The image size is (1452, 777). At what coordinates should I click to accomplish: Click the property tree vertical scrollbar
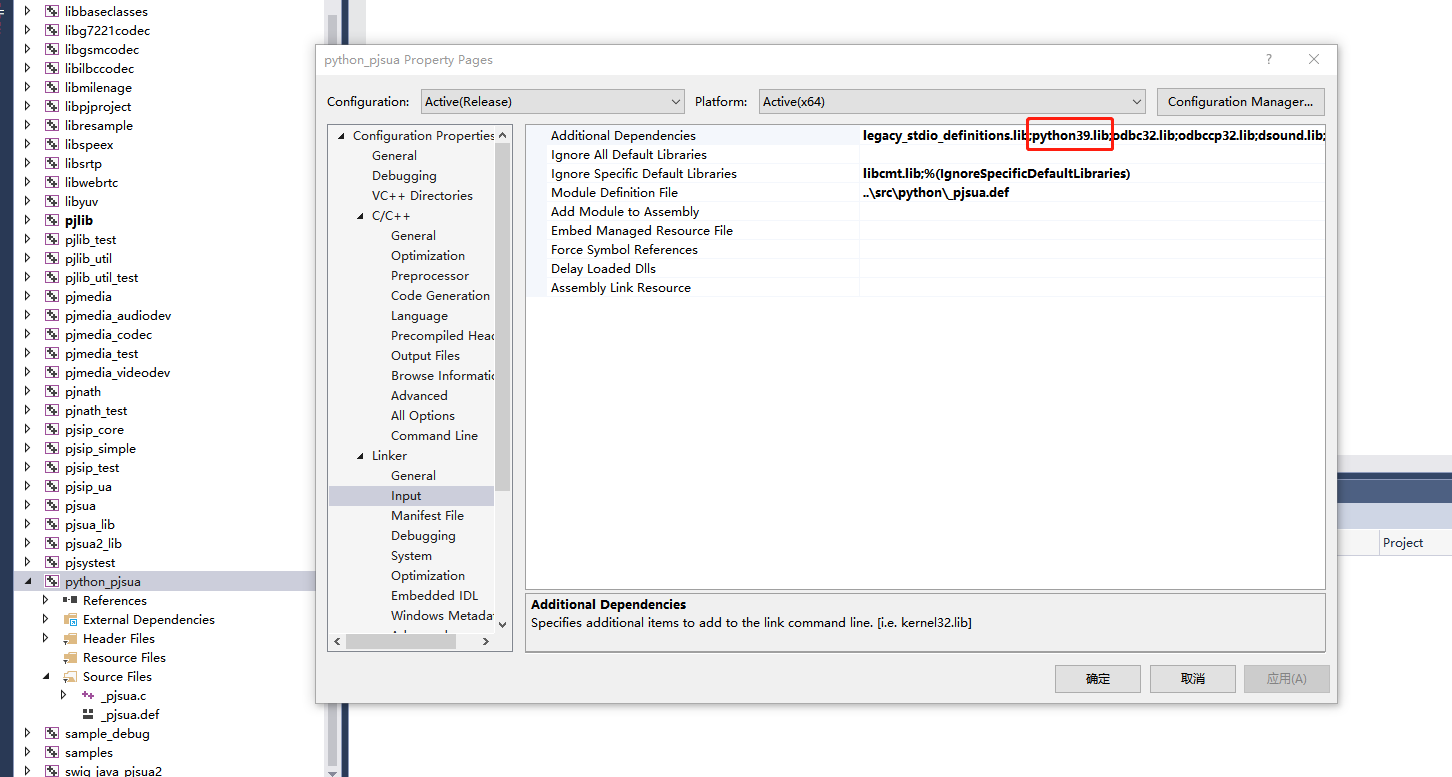pos(503,315)
